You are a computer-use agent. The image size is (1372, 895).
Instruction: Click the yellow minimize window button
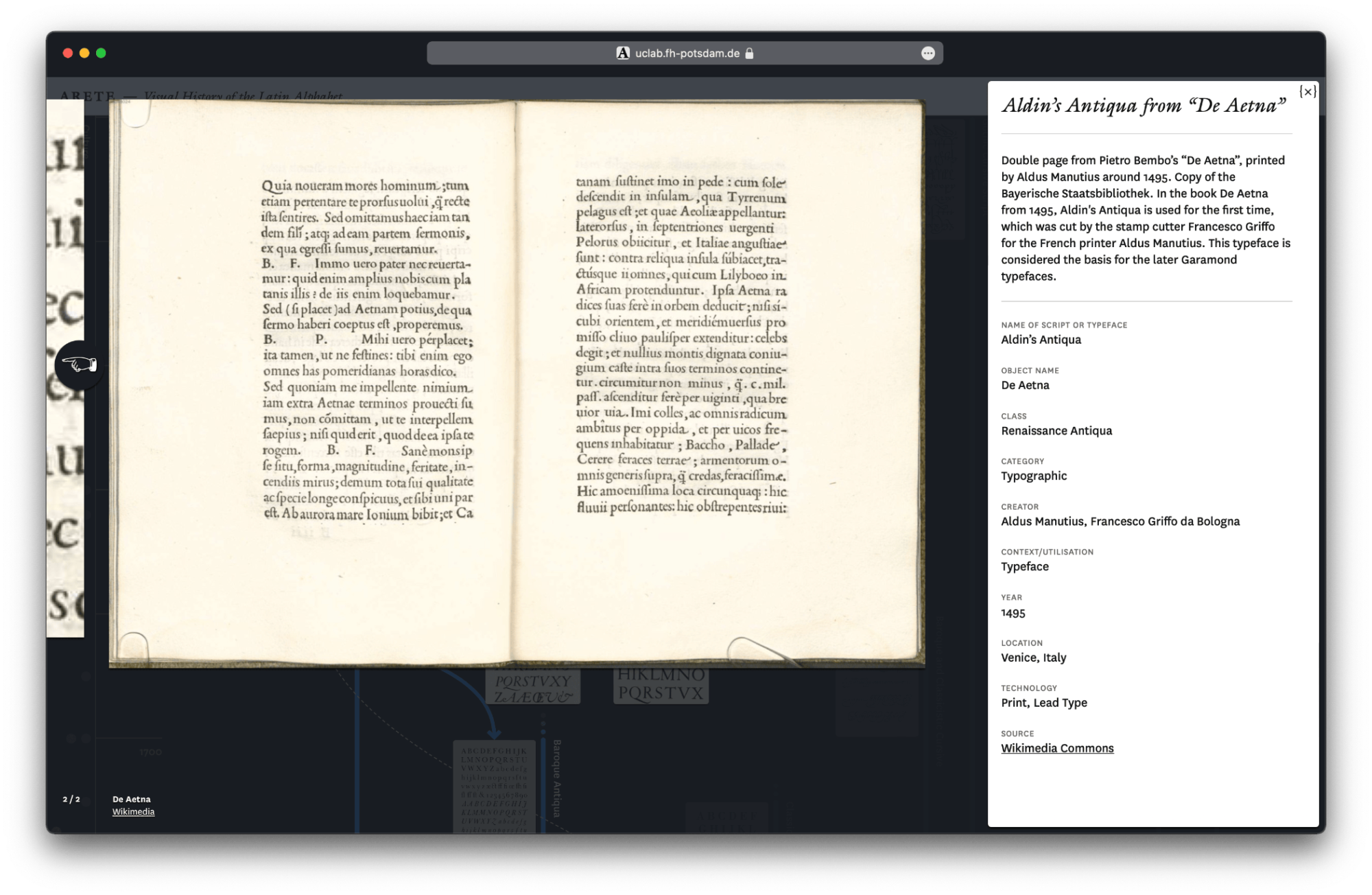(x=84, y=53)
